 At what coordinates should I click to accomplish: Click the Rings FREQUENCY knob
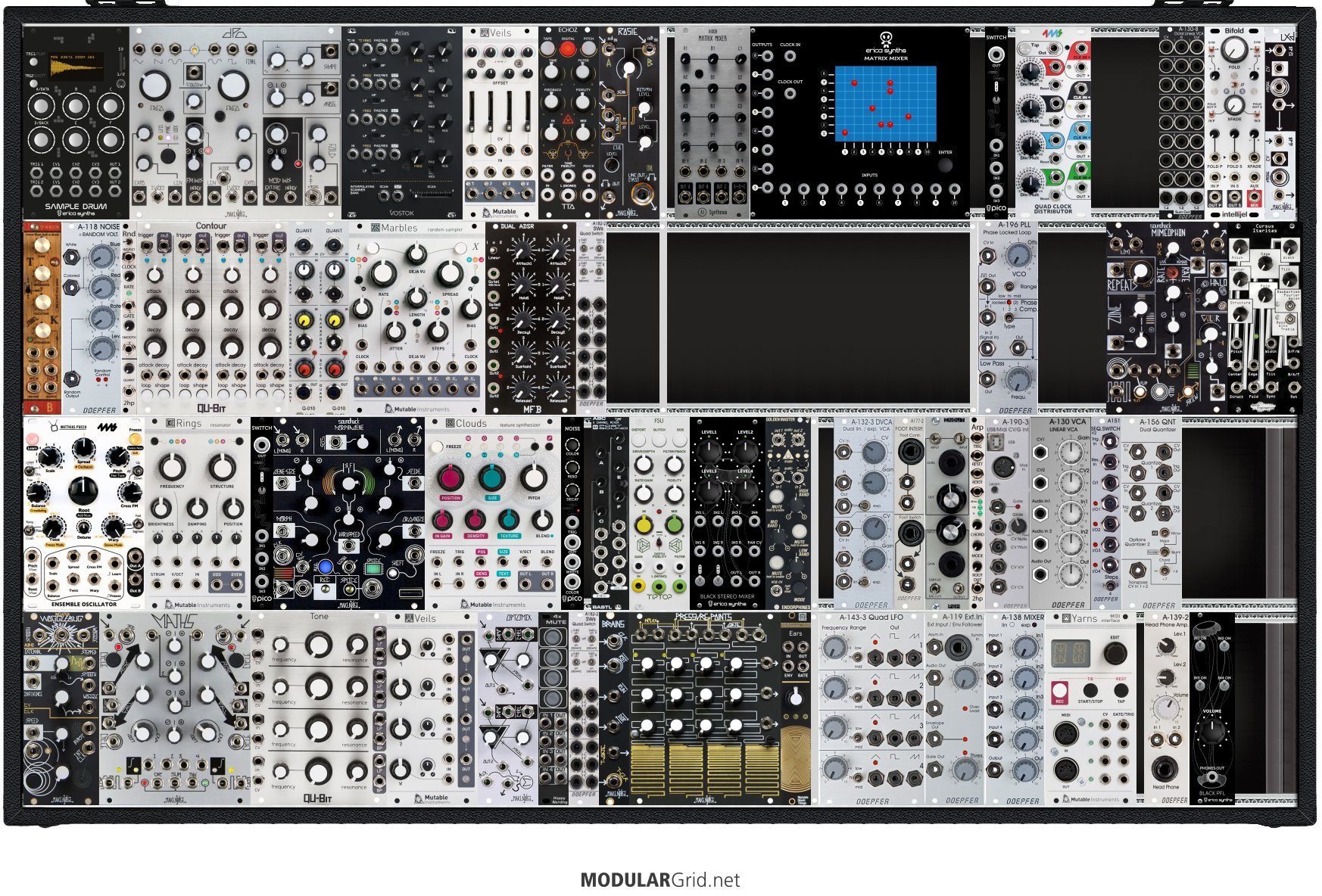pyautogui.click(x=172, y=467)
